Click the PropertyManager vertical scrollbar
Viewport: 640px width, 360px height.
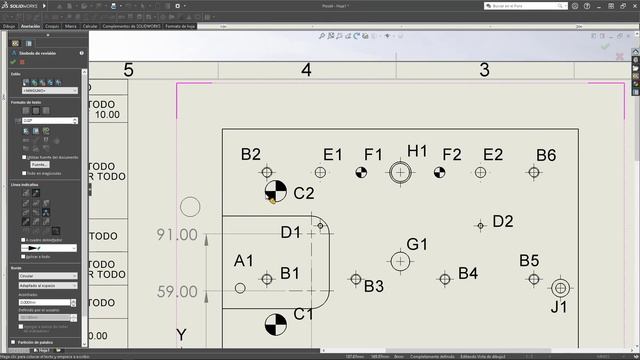[84, 208]
